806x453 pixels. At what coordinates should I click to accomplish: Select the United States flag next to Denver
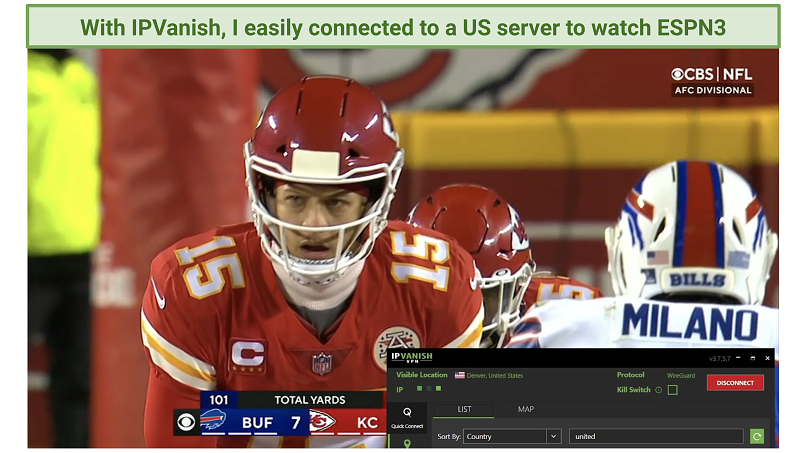pos(460,375)
